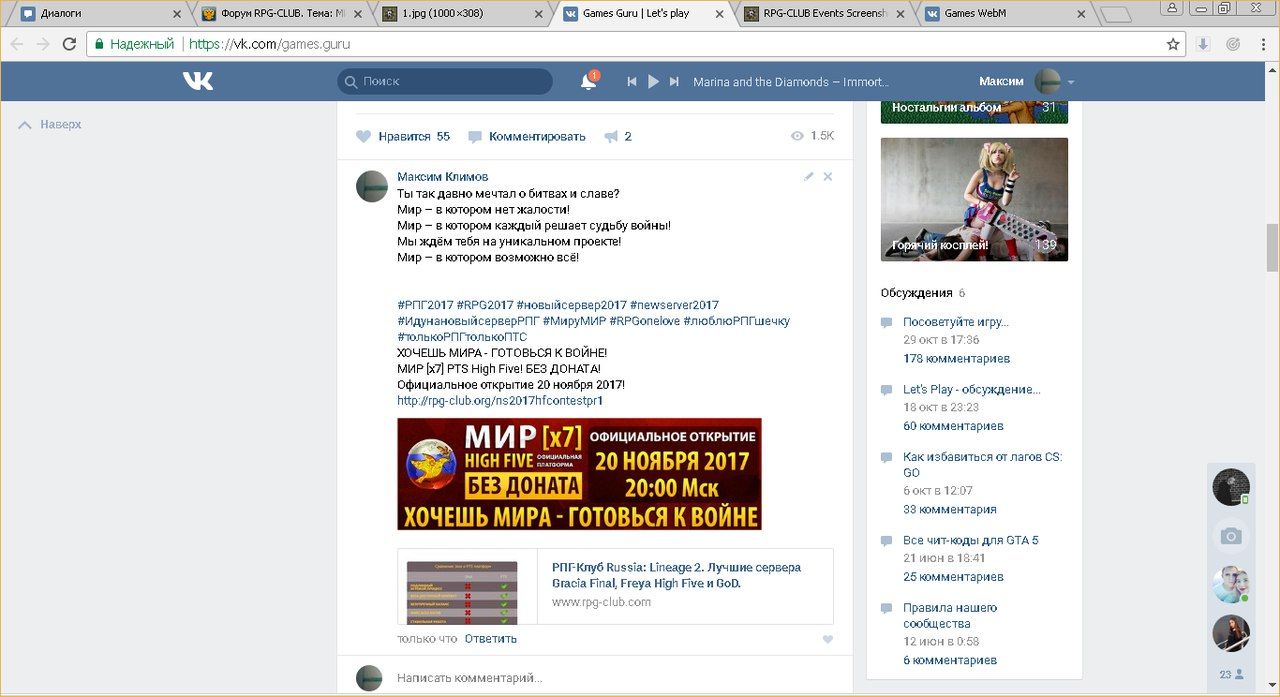The width and height of the screenshot is (1280, 697).
Task: Click the Наверх back-to-top link
Action: pos(51,125)
